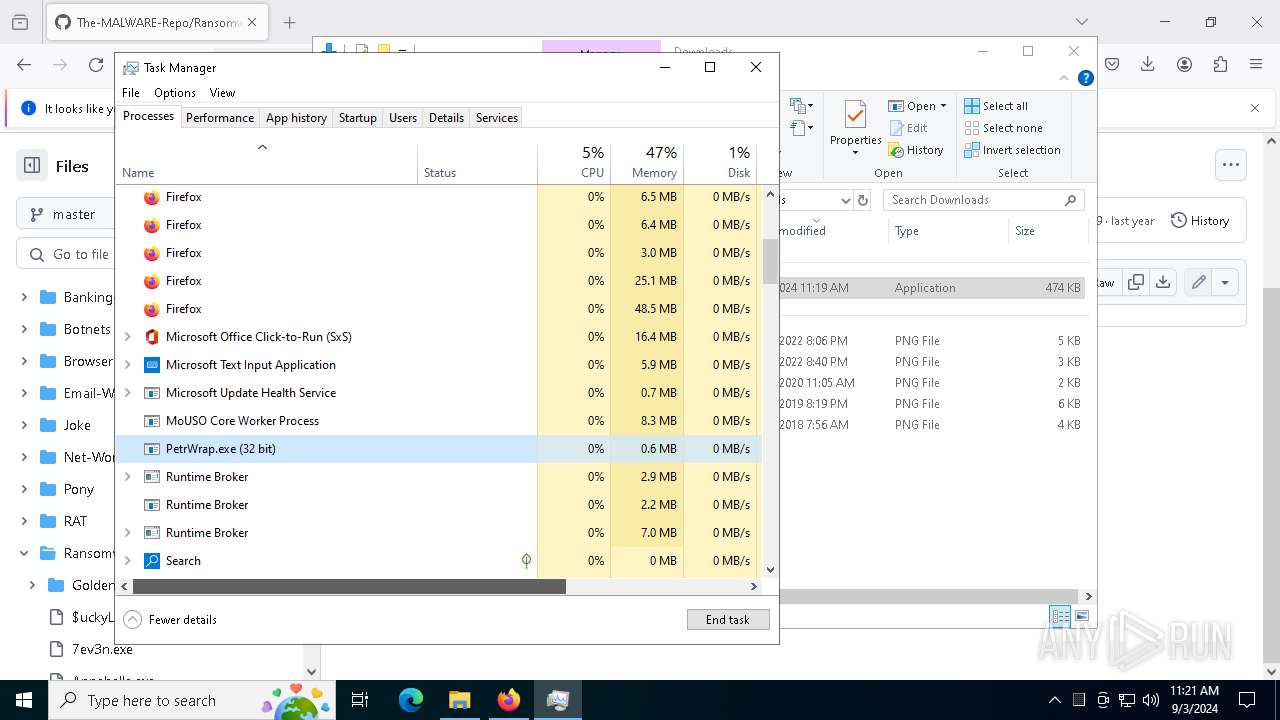The height and width of the screenshot is (720, 1280).
Task: Click the PetrWrap.exe process icon
Action: 152,449
